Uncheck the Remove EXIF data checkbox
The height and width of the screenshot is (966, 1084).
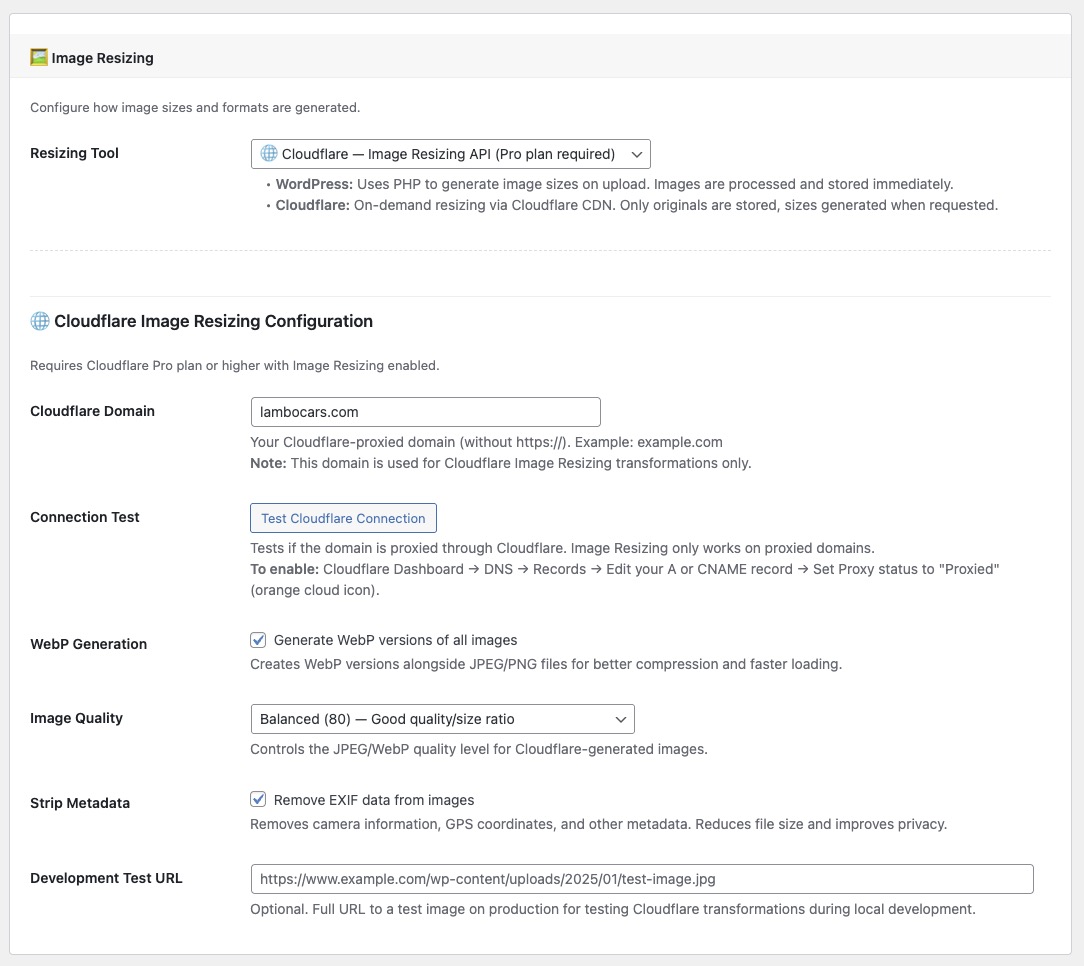pos(259,800)
